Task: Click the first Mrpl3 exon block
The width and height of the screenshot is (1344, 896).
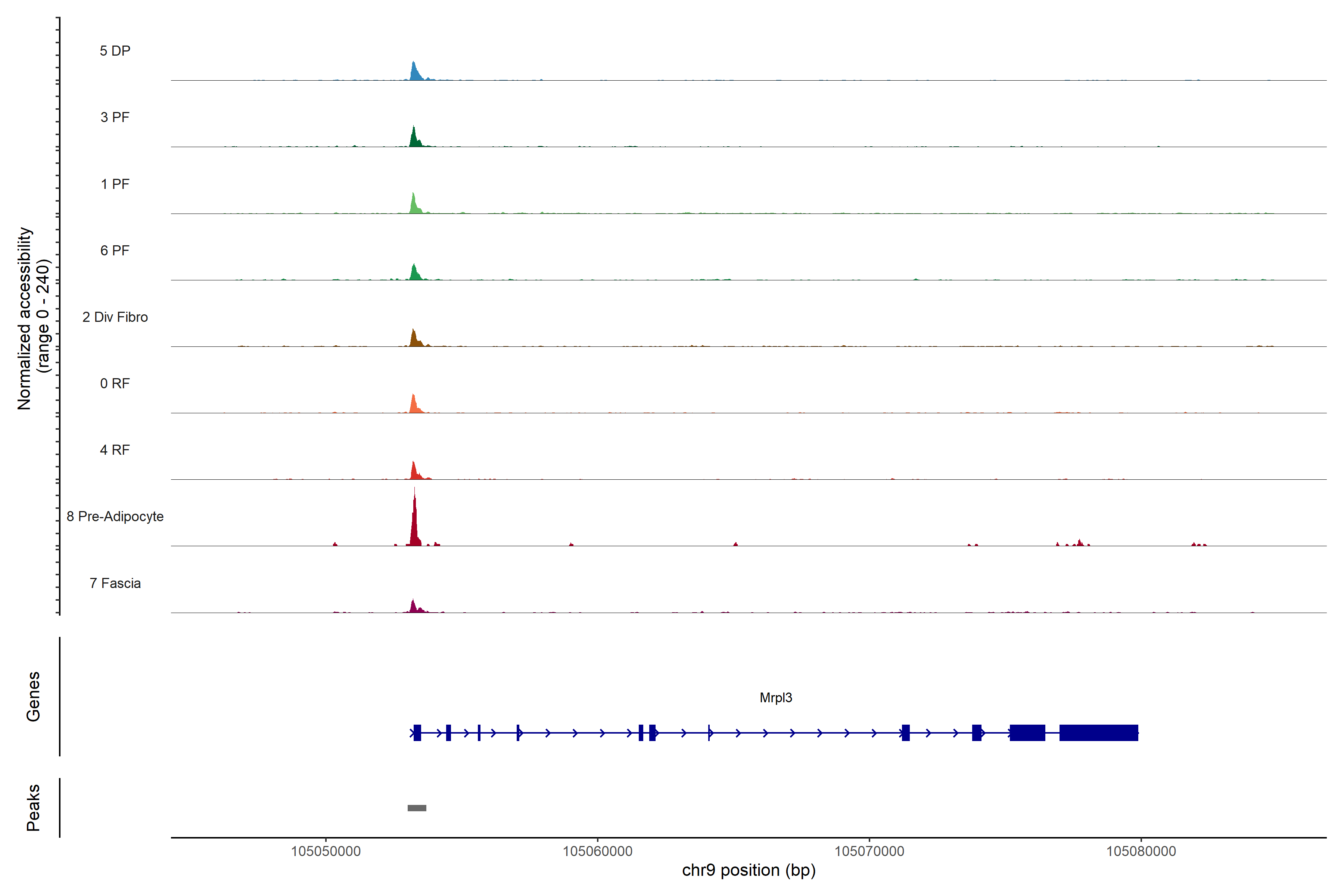Action: pyautogui.click(x=417, y=732)
